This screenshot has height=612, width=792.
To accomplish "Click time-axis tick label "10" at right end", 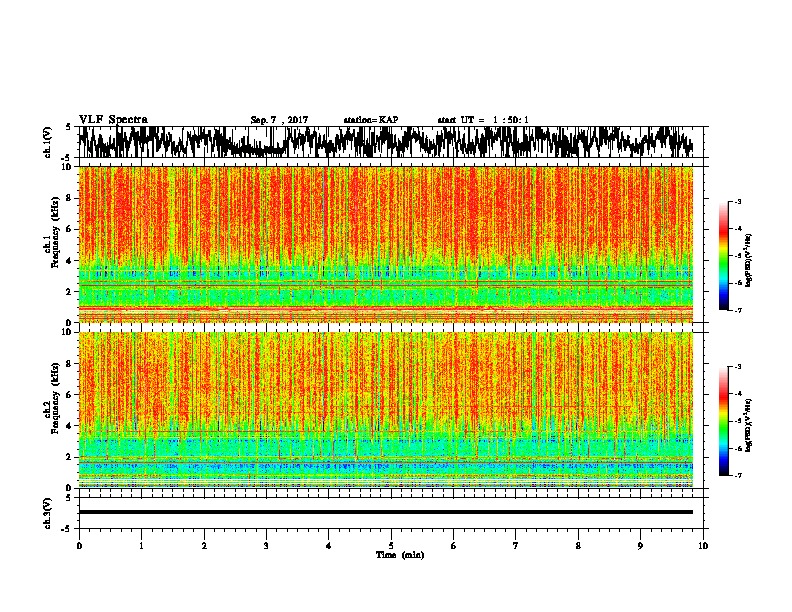I will [x=703, y=546].
